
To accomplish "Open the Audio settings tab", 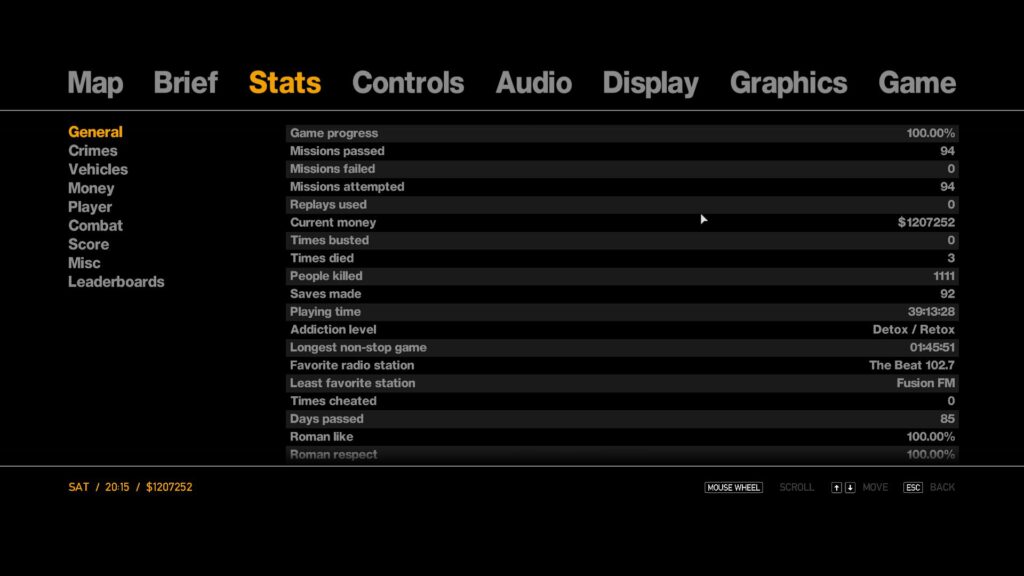I will click(534, 83).
